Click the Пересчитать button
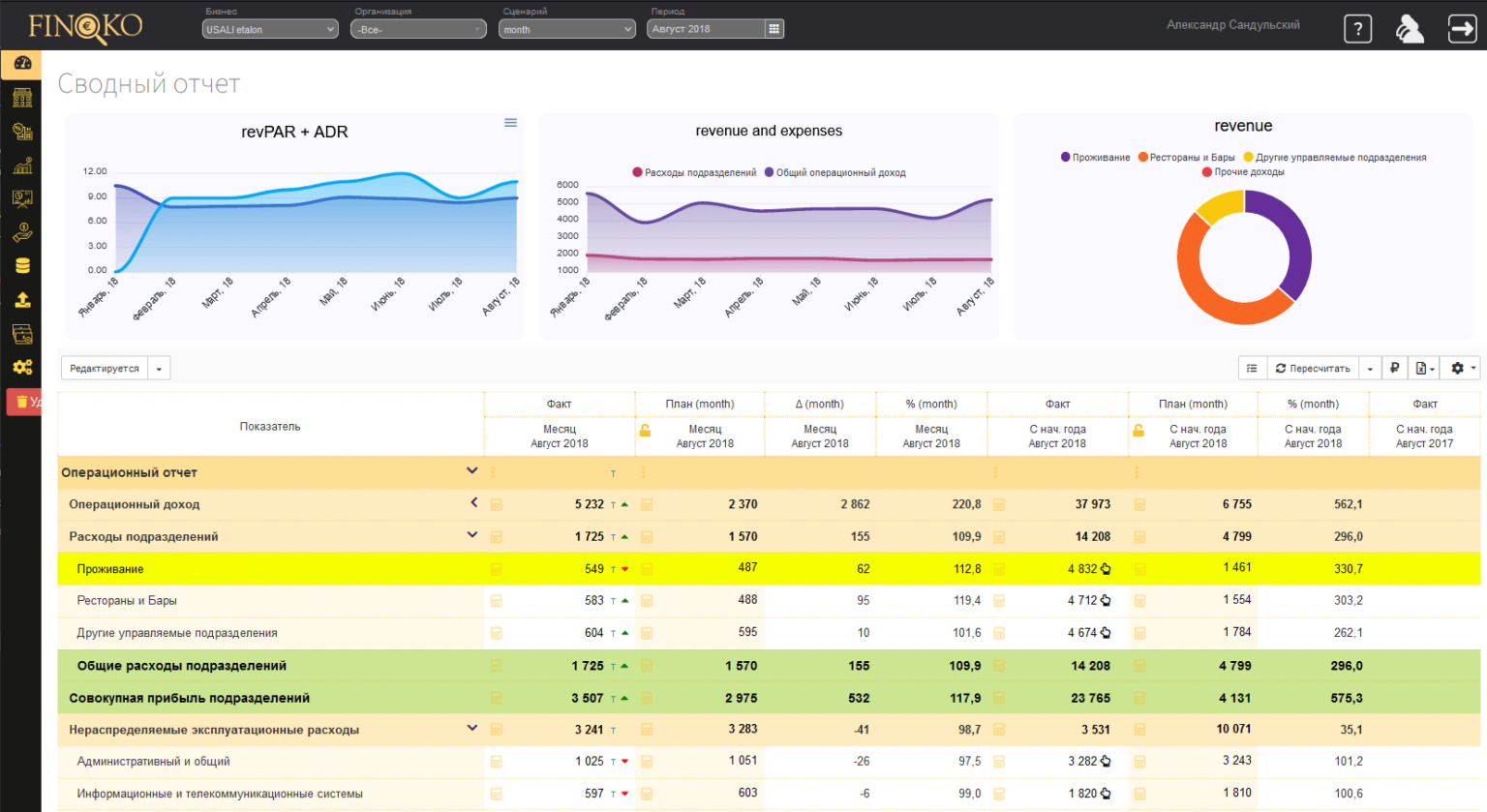 pyautogui.click(x=1312, y=368)
